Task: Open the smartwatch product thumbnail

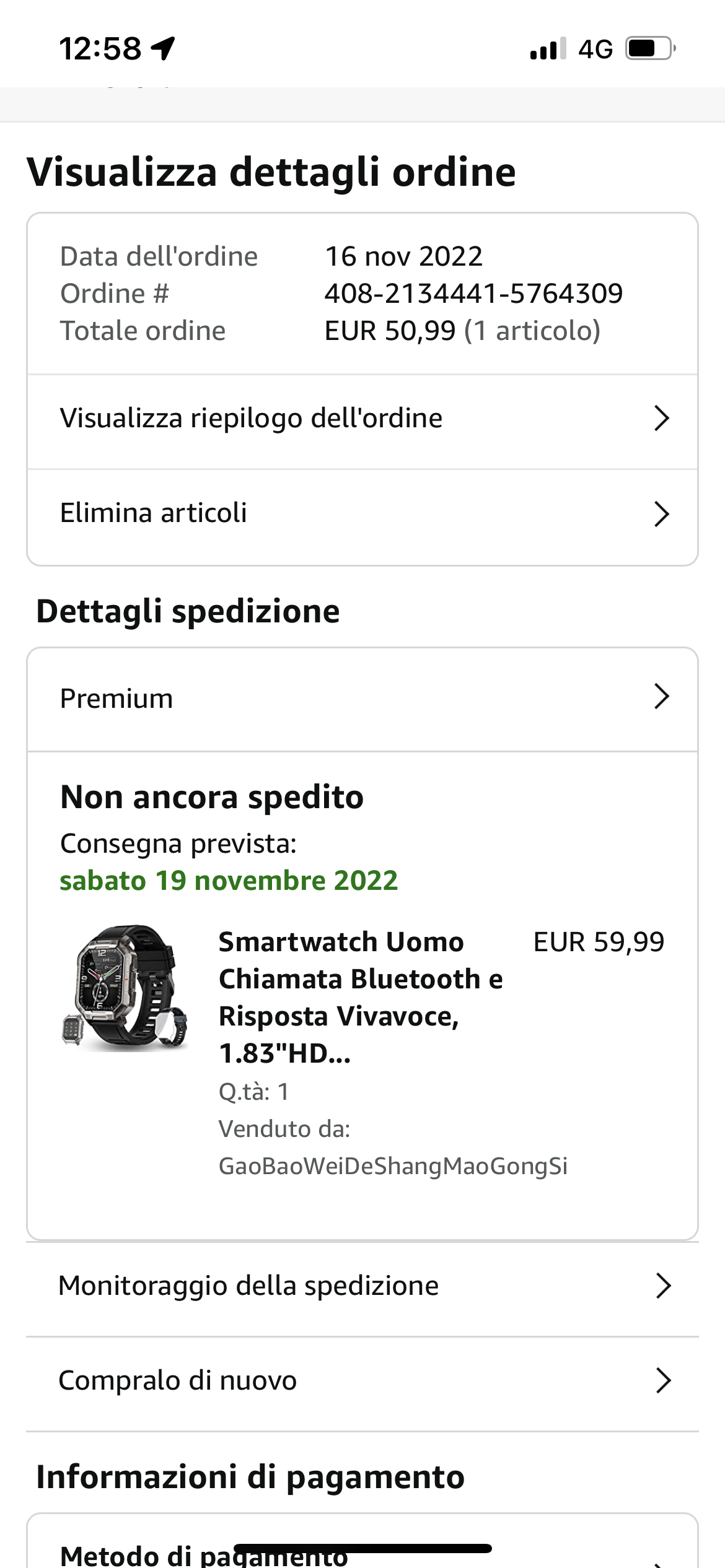Action: [x=126, y=988]
